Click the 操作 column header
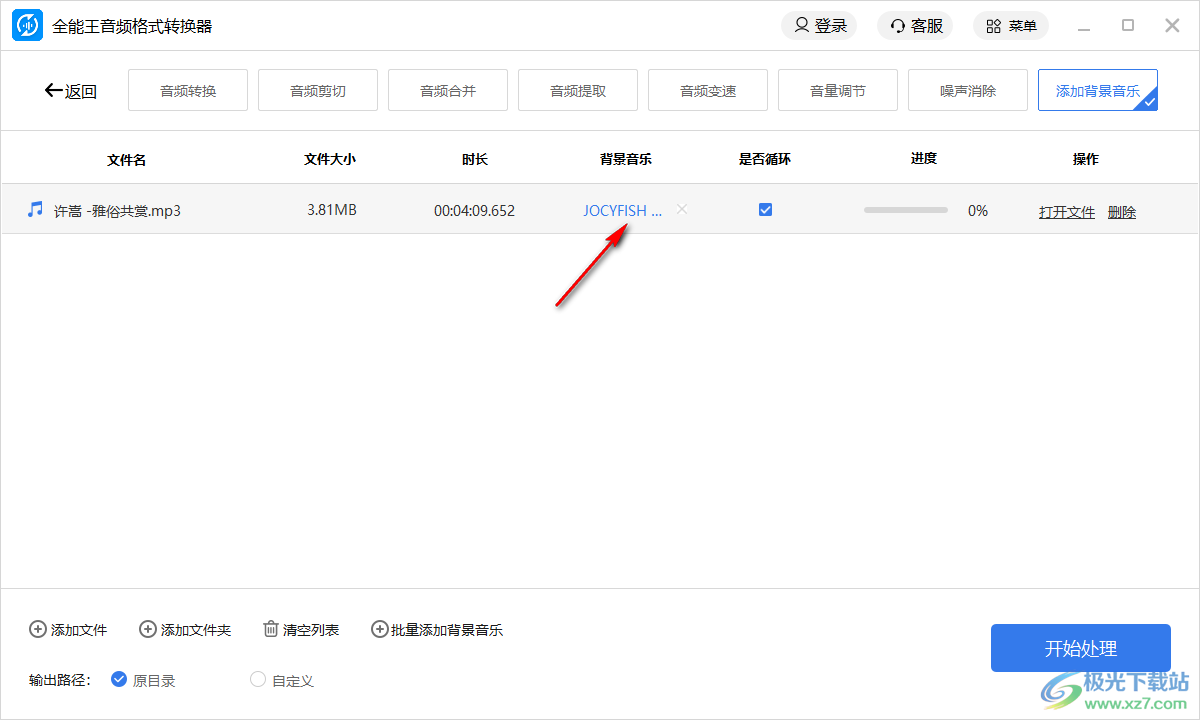The width and height of the screenshot is (1200, 720). click(1086, 158)
